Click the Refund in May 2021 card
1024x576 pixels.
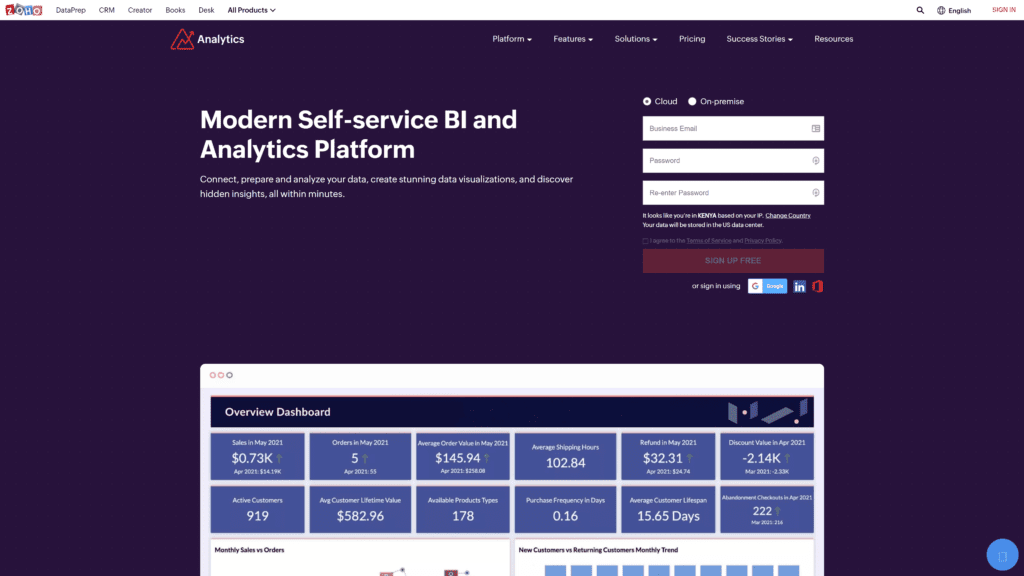coord(668,456)
